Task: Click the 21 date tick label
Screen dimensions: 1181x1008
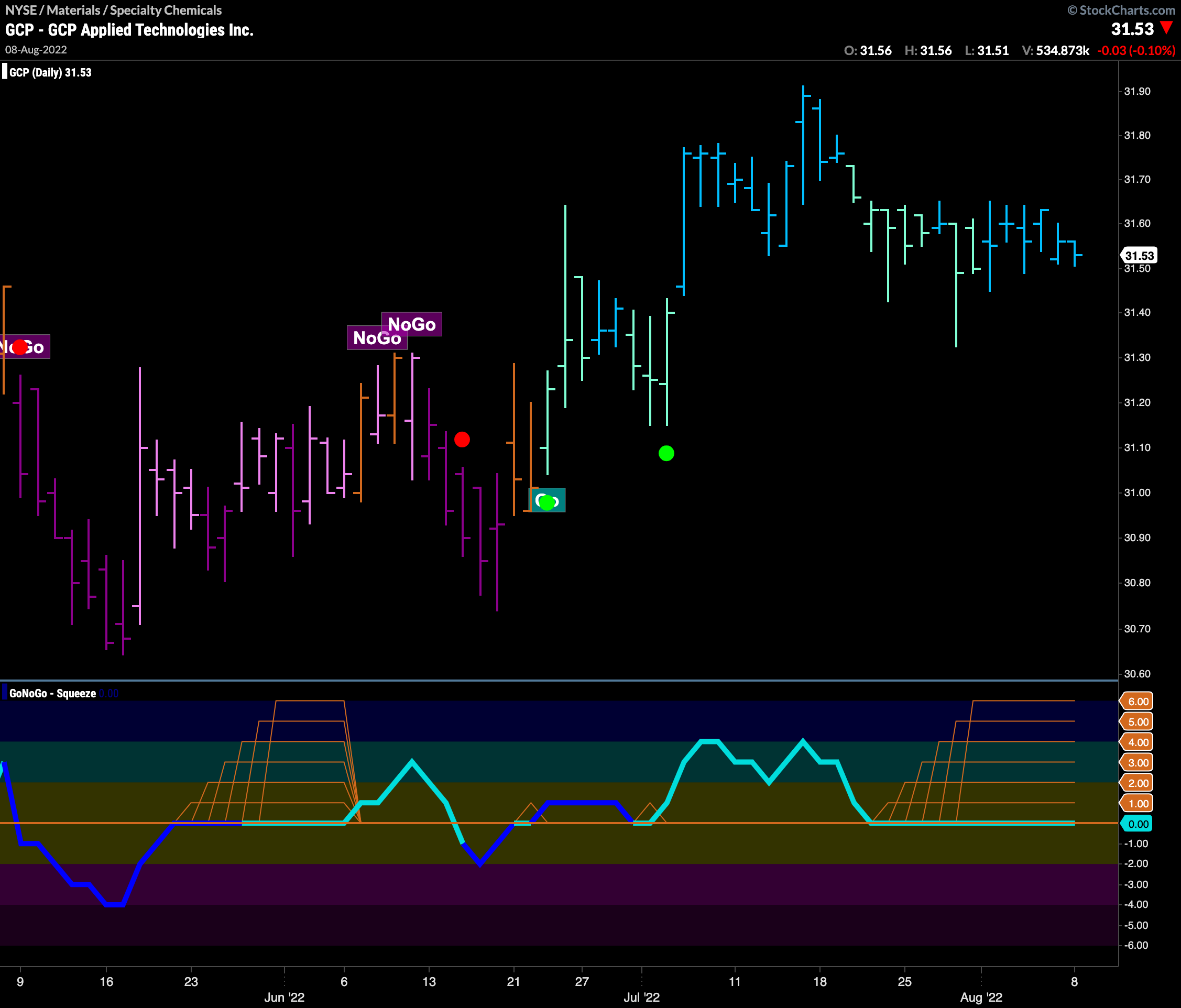Action: point(513,981)
